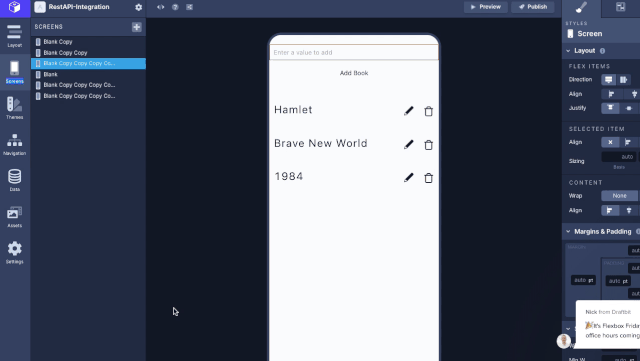Open the Themes sidebar section
Viewport: 640px width, 361px height.
[x=15, y=108]
